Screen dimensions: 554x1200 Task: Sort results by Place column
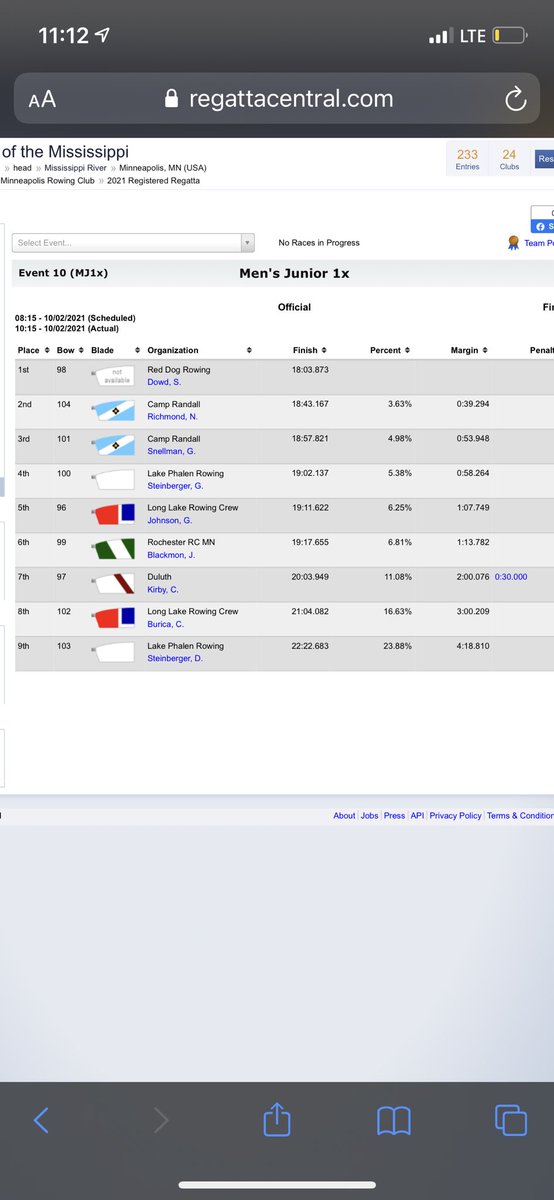[x=33, y=350]
